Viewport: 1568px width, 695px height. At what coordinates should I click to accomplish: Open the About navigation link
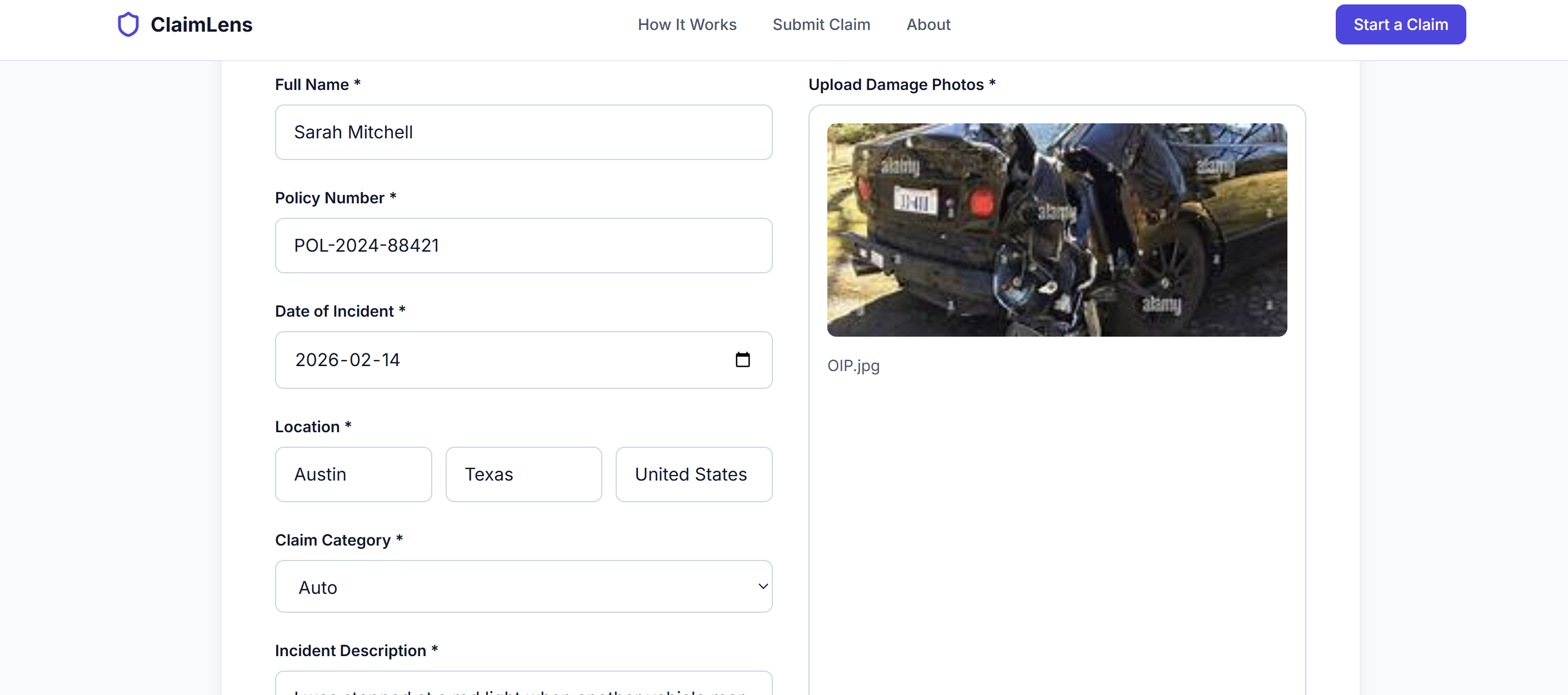tap(928, 24)
